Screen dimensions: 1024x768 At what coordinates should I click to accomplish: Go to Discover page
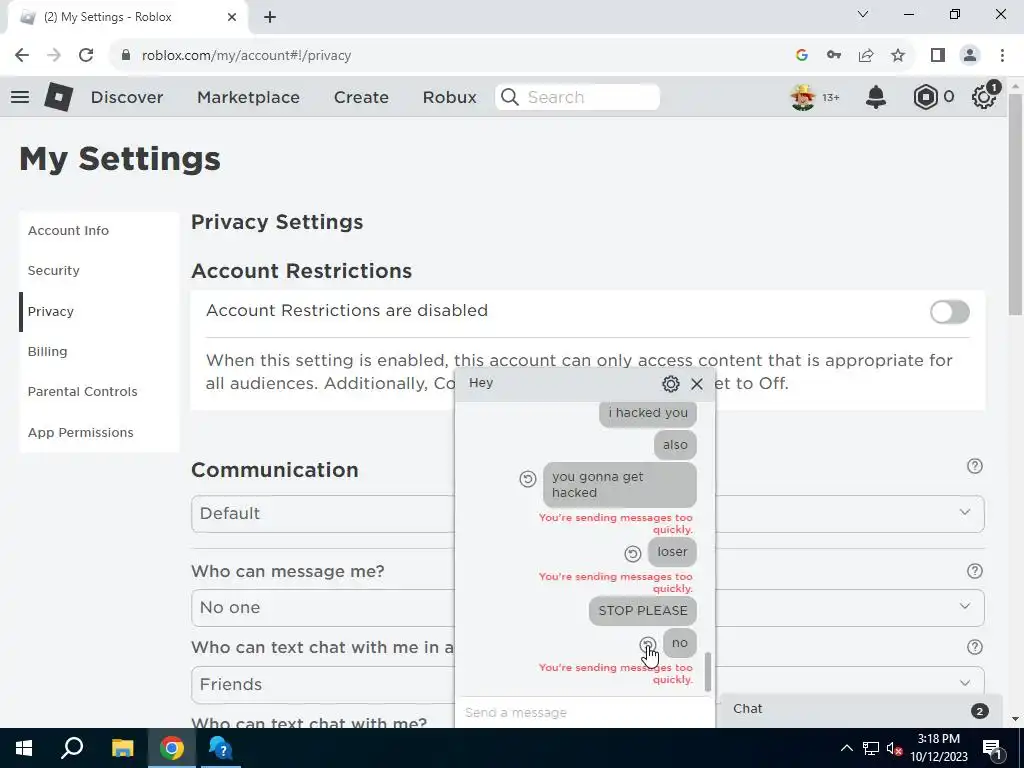click(127, 97)
